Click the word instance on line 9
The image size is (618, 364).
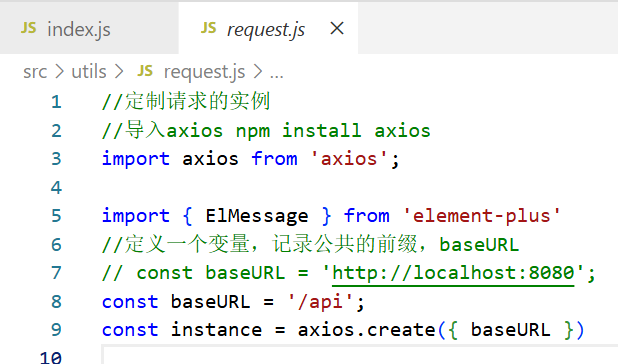pos(216,330)
